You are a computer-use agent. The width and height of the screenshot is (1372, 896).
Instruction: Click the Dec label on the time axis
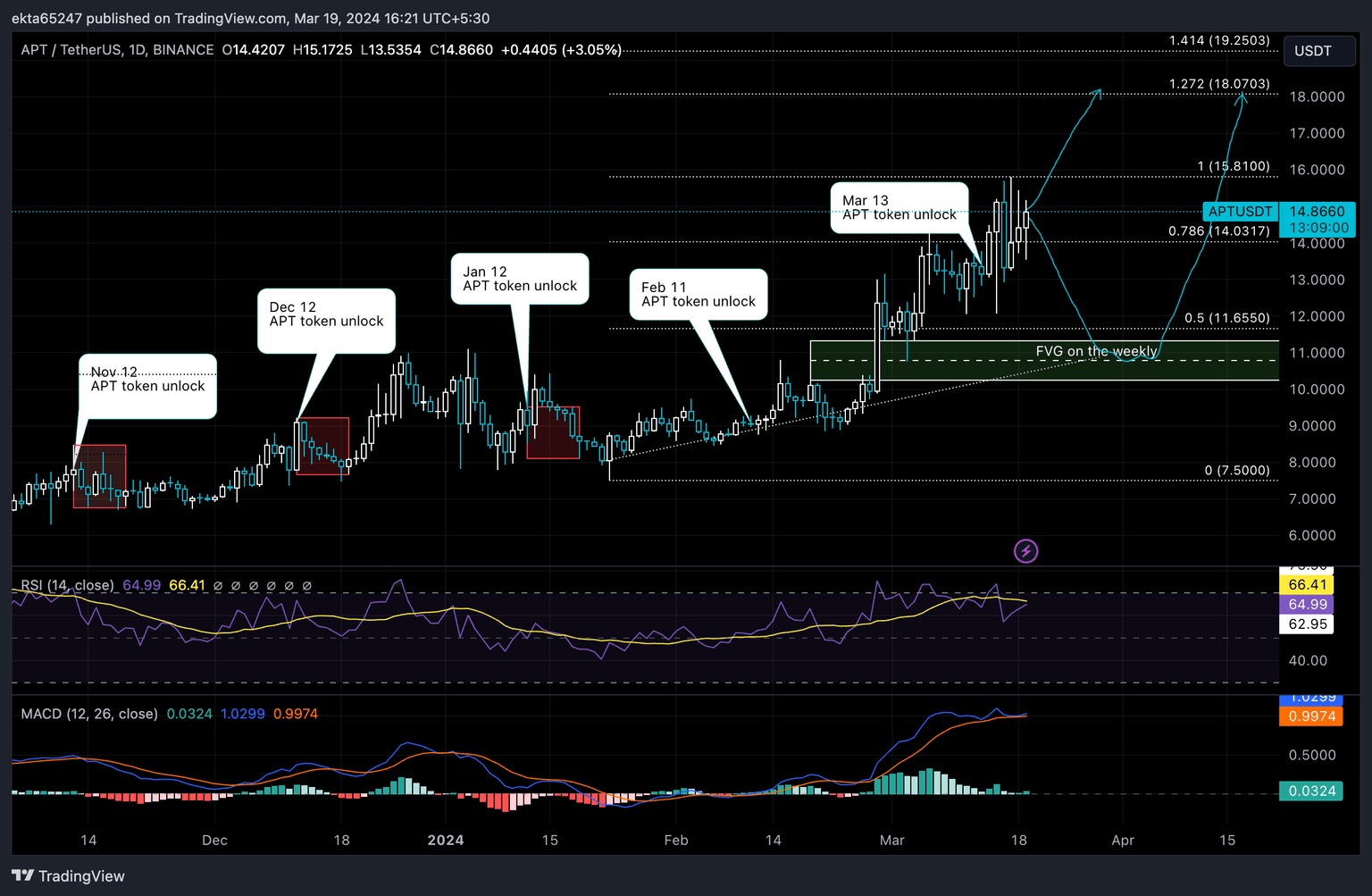[214, 840]
